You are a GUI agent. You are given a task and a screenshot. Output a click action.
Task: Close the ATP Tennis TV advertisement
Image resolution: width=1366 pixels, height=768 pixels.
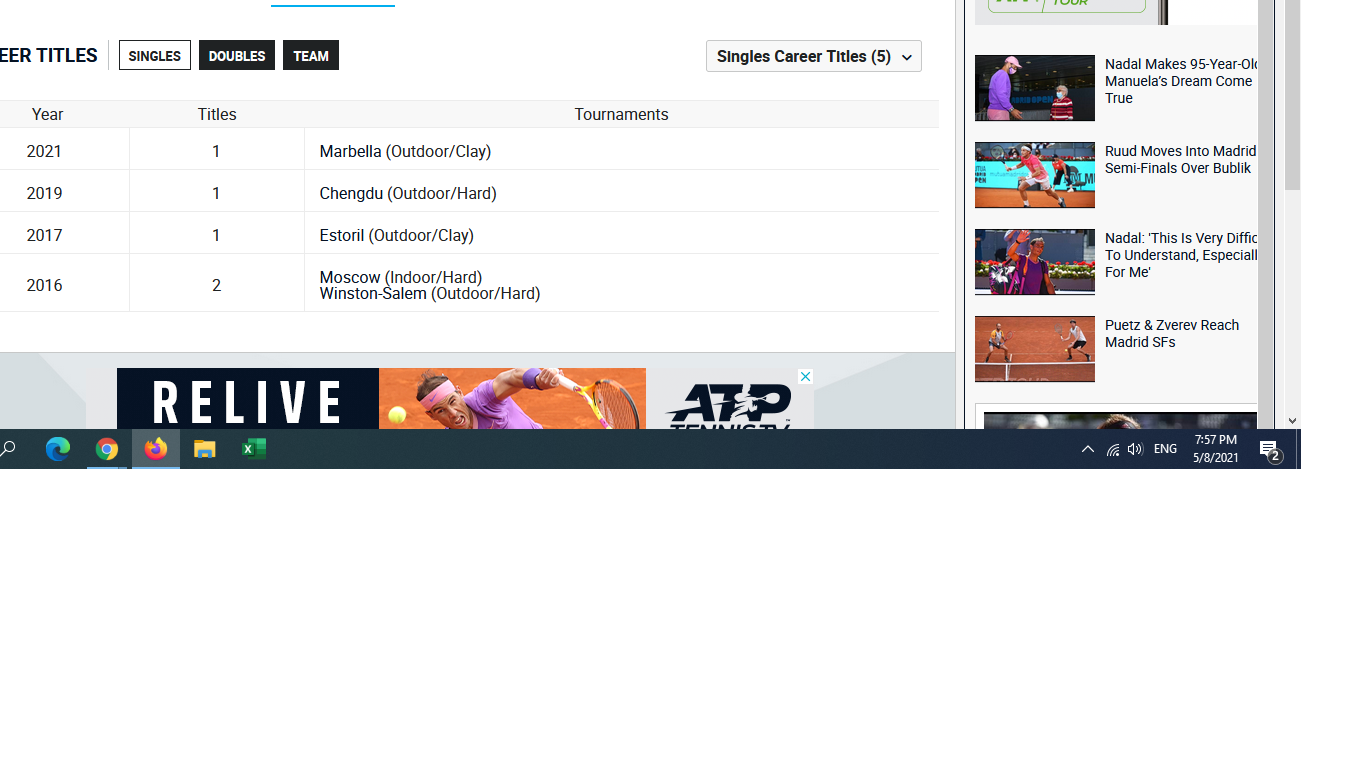[805, 376]
